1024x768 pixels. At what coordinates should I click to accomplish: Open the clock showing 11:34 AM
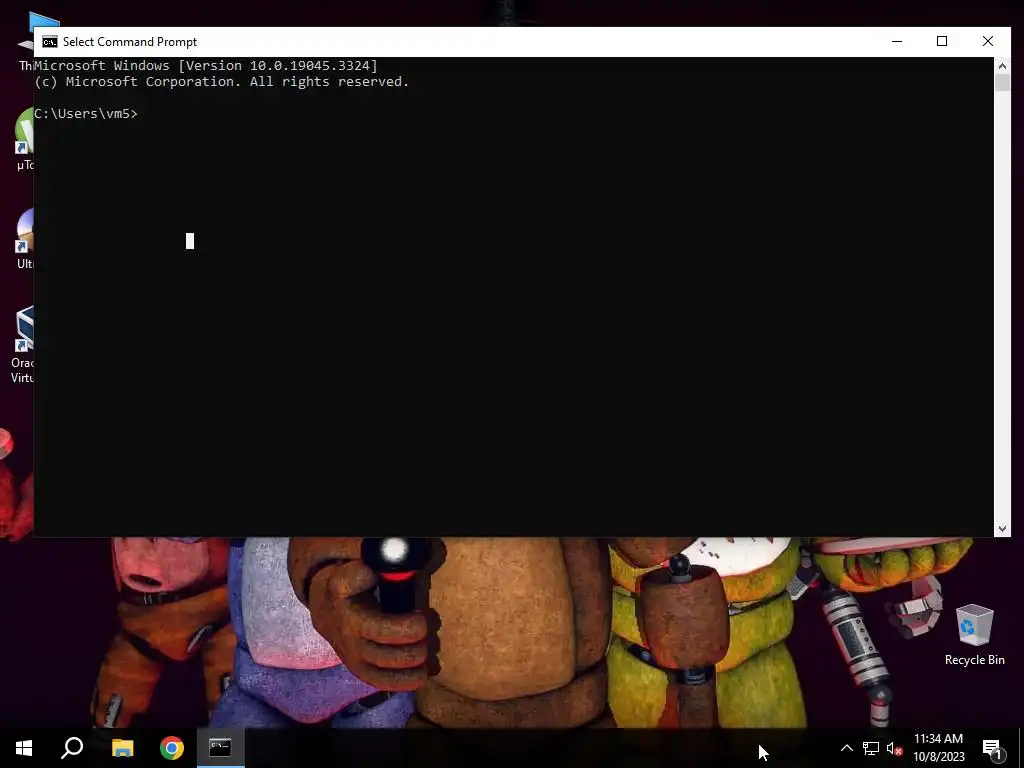[x=938, y=748]
